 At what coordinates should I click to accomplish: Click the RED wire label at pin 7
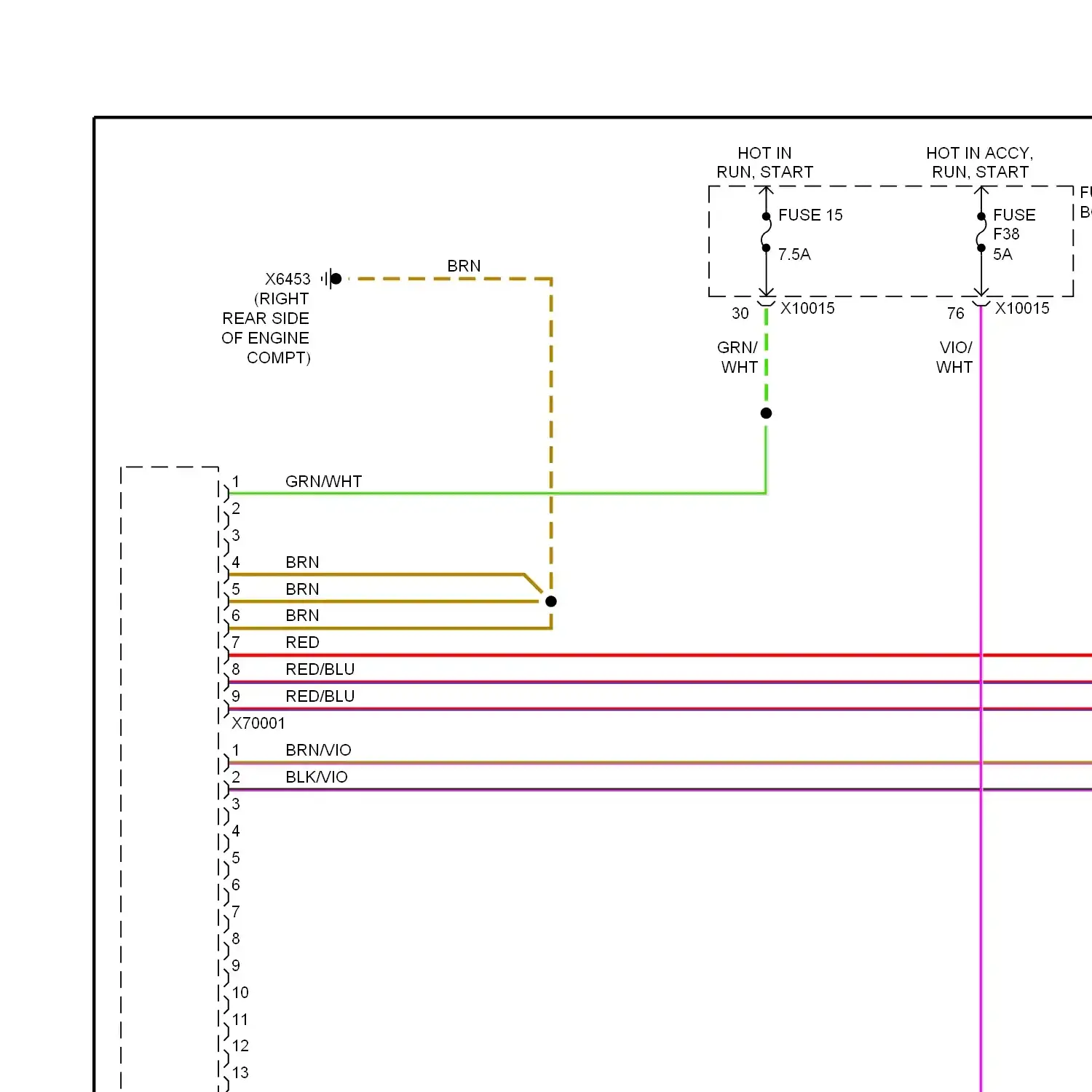coord(302,642)
